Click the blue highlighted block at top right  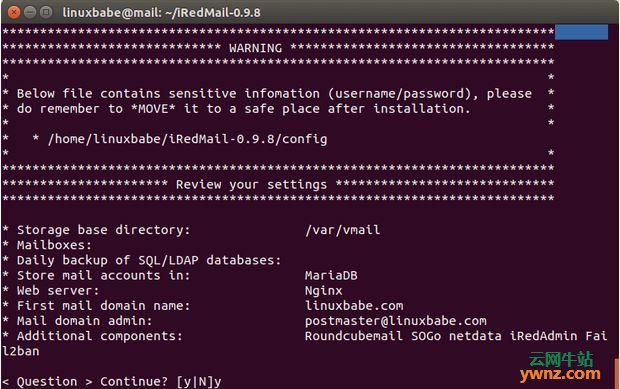[x=581, y=32]
